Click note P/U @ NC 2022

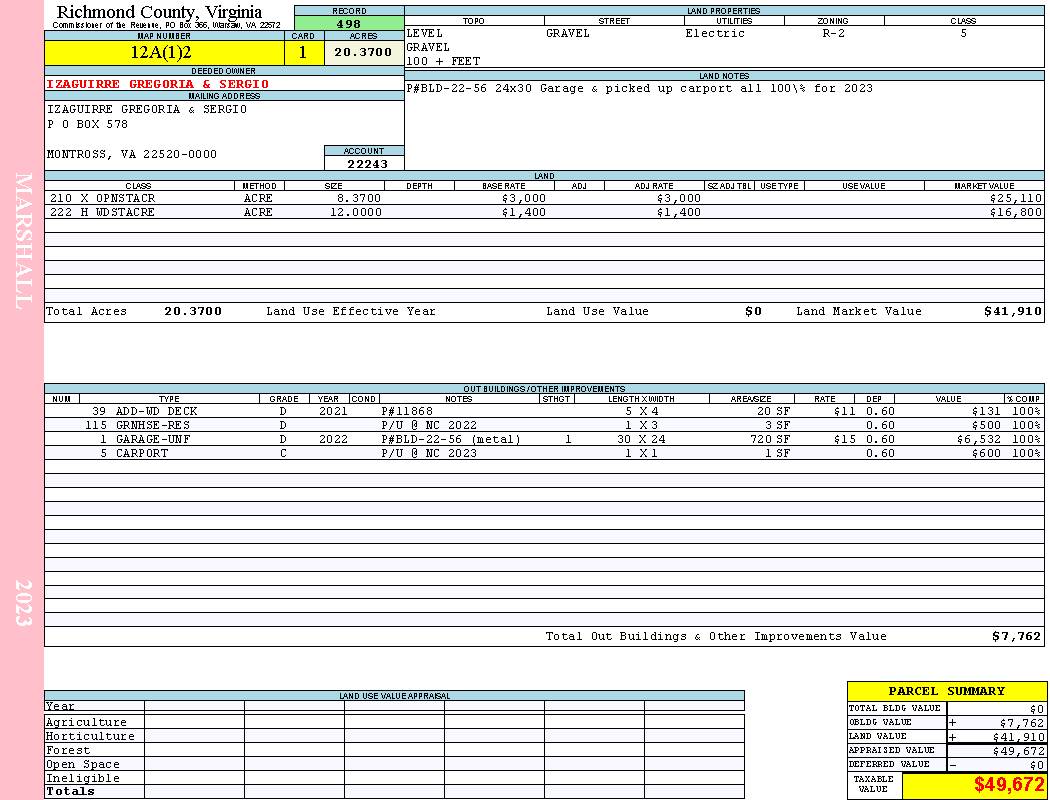(x=429, y=426)
